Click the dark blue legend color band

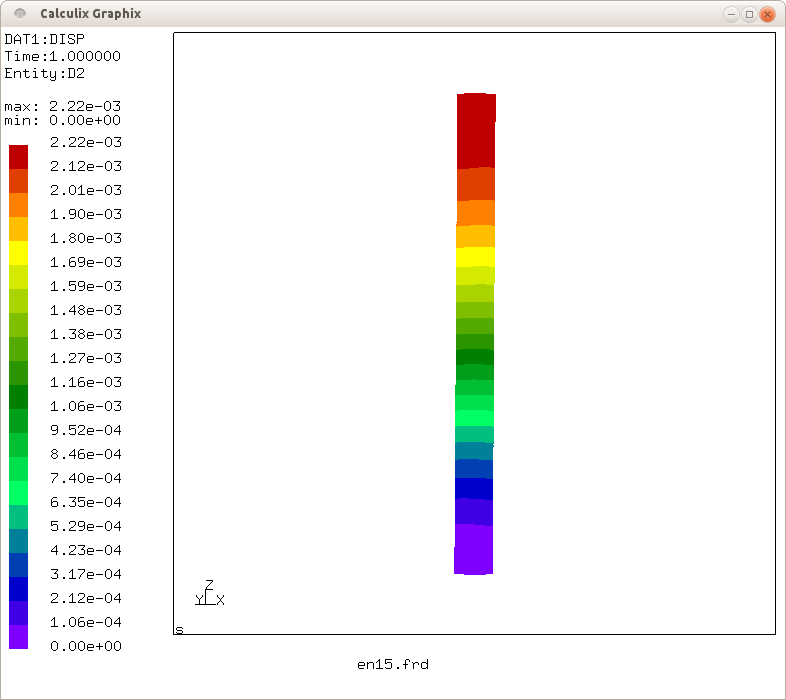point(19,589)
